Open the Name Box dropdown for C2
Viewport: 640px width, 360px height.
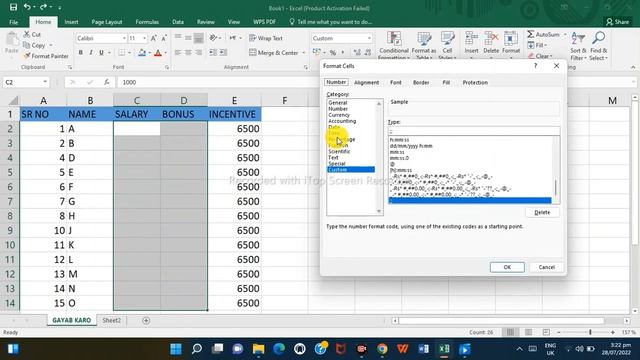click(45, 82)
